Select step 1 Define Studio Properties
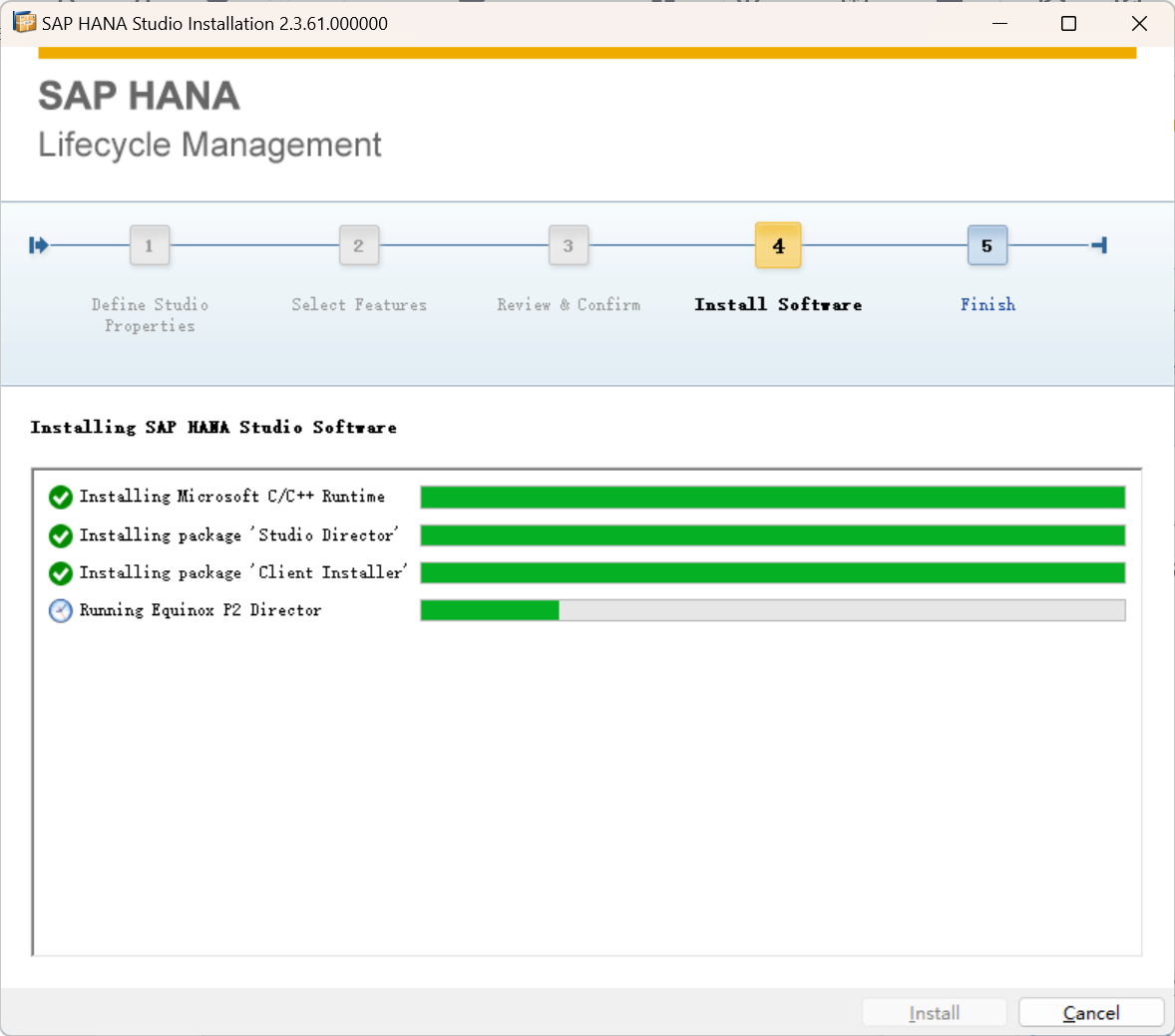The height and width of the screenshot is (1036, 1175). tap(150, 245)
